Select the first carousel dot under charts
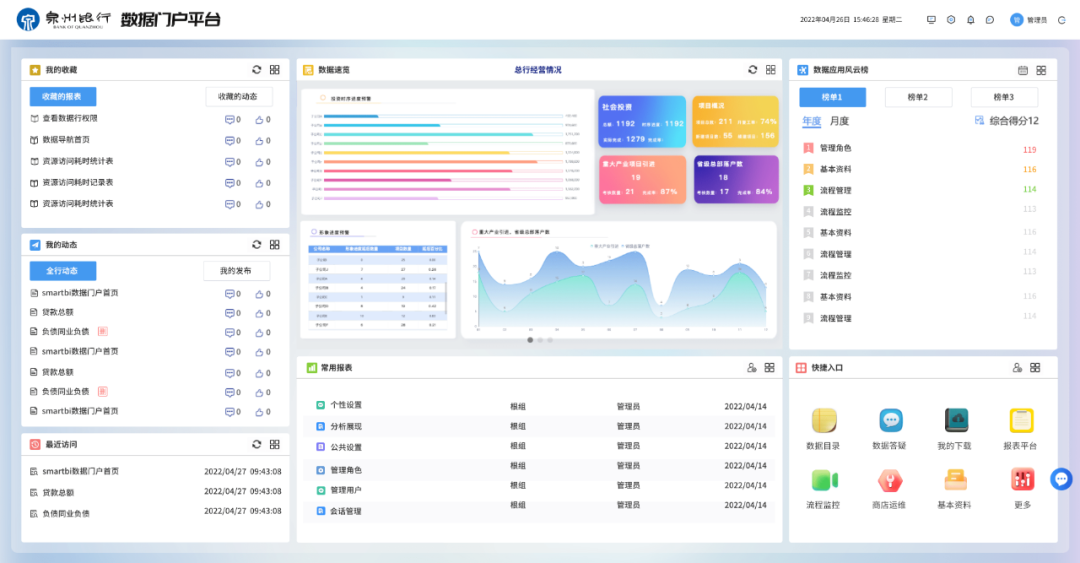The image size is (1080, 563). (530, 340)
